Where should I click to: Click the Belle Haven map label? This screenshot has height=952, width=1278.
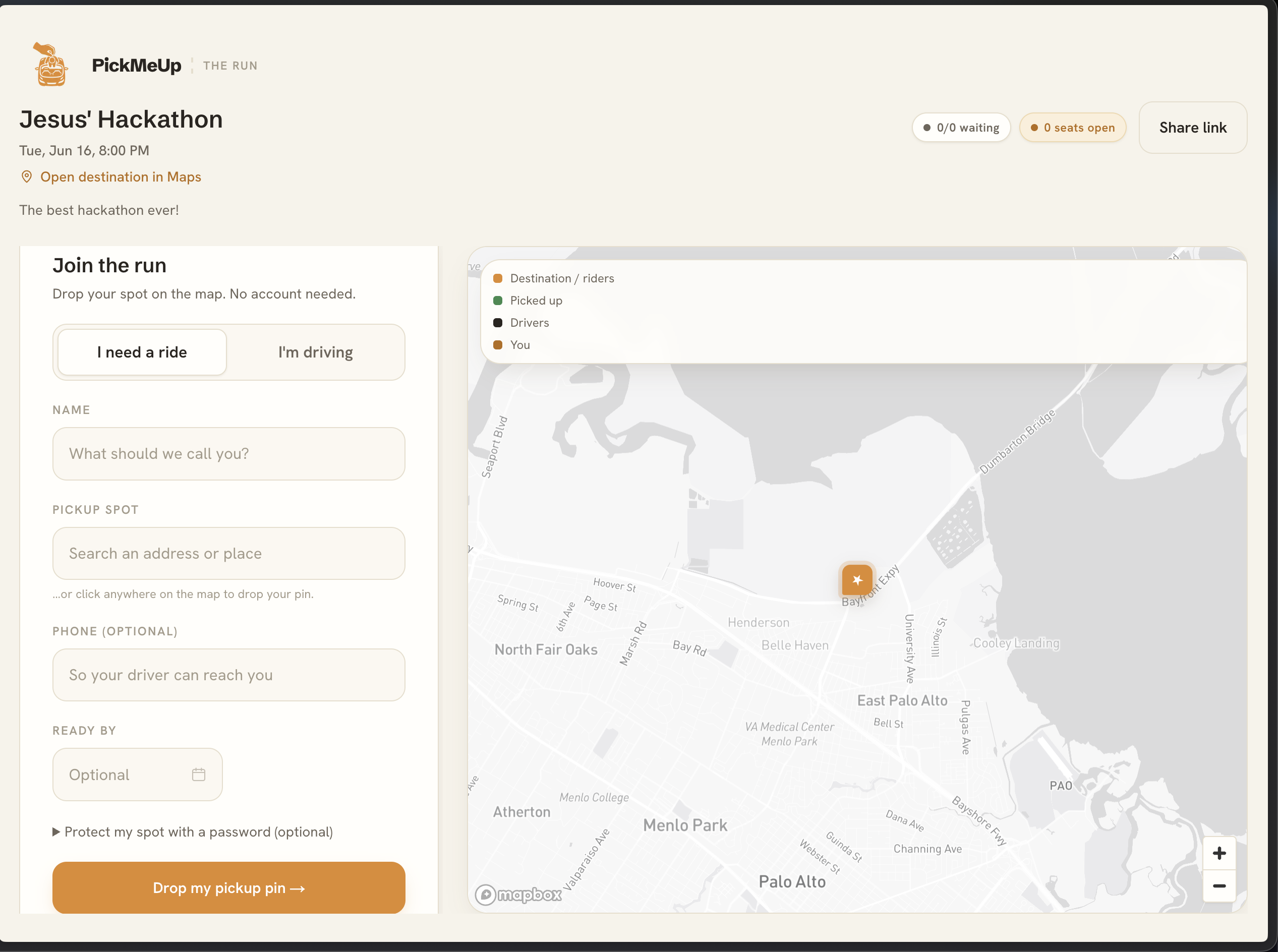point(795,645)
